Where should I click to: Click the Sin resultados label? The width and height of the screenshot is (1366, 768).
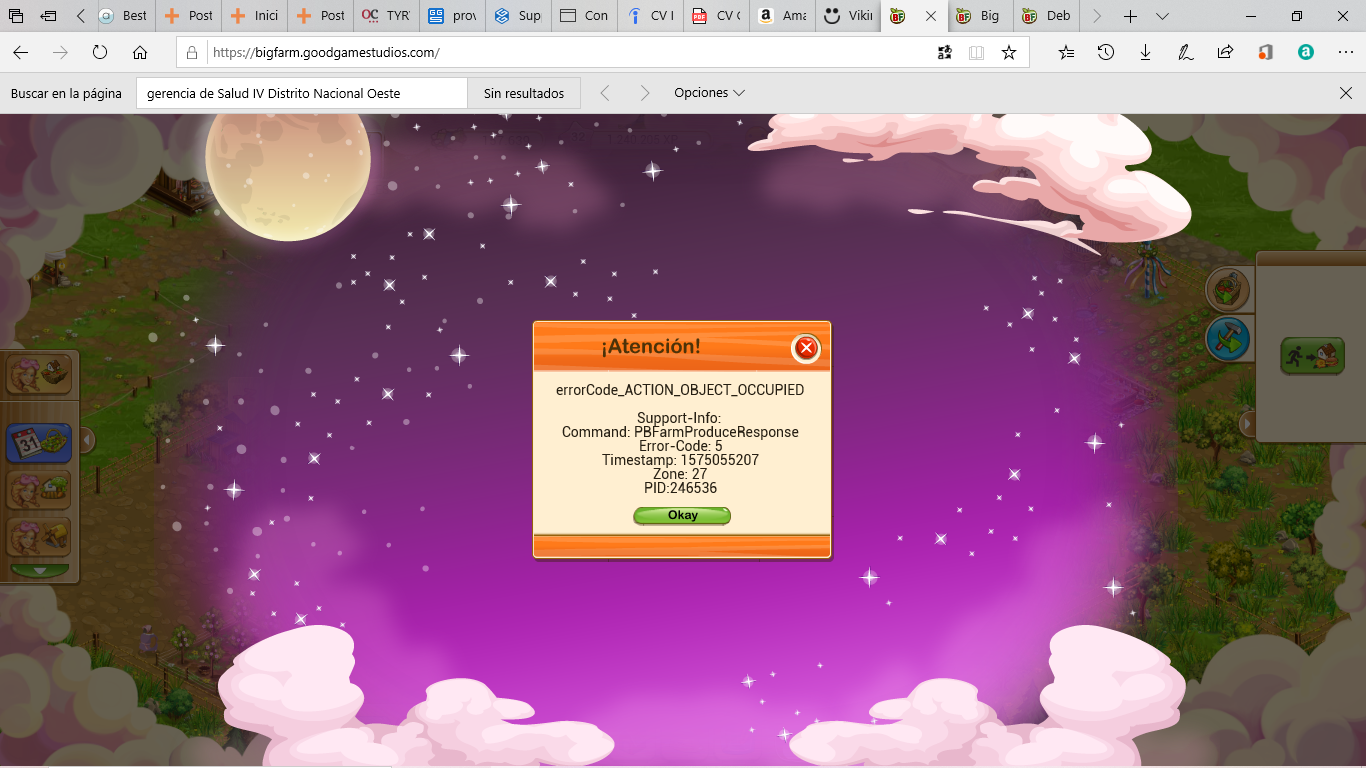click(524, 93)
